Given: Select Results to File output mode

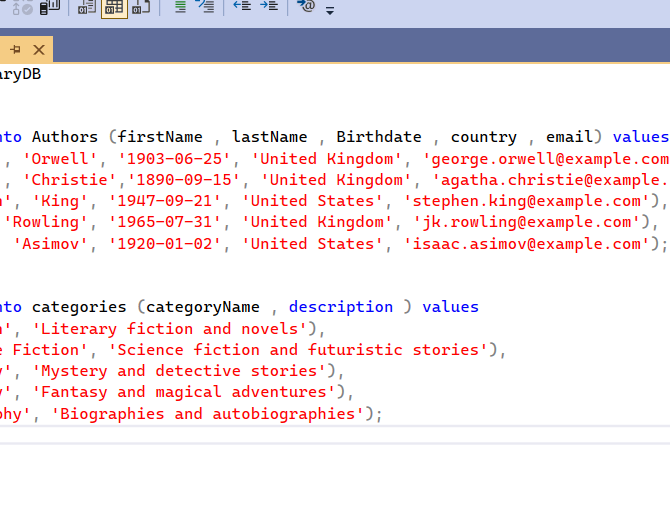Looking at the screenshot, I should click(x=141, y=7).
